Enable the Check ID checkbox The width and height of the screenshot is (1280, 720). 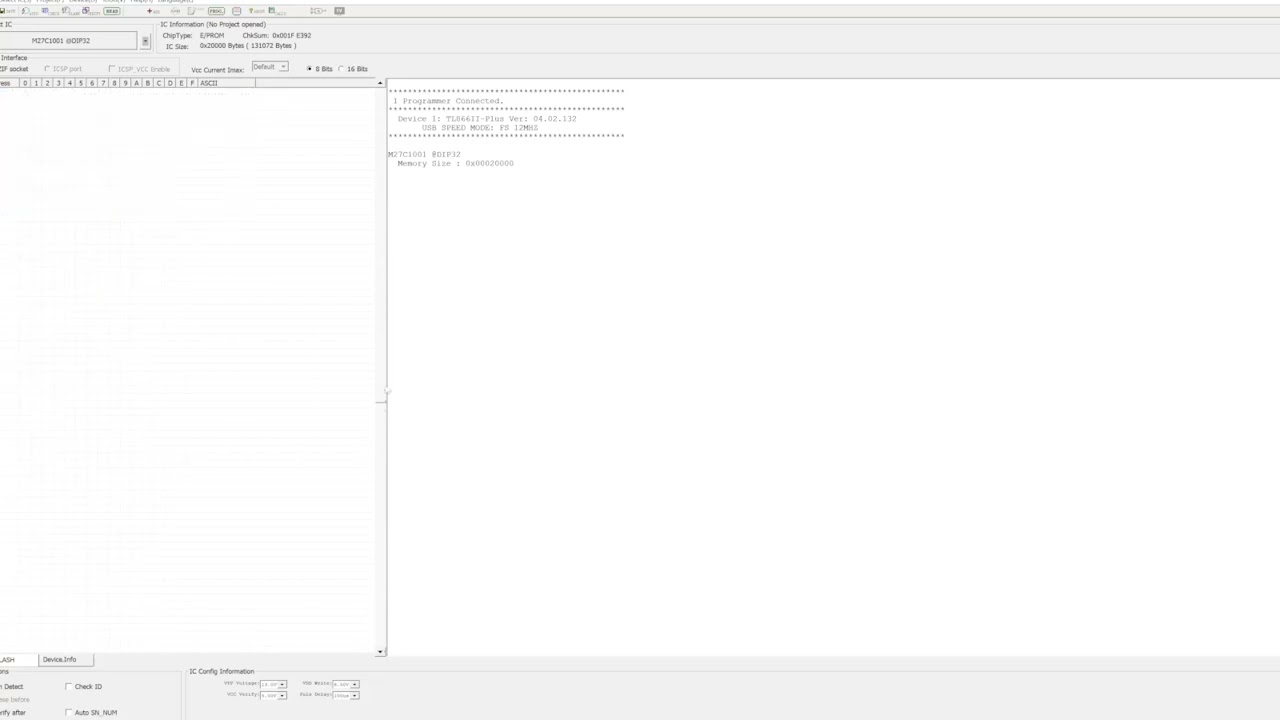pyautogui.click(x=69, y=686)
